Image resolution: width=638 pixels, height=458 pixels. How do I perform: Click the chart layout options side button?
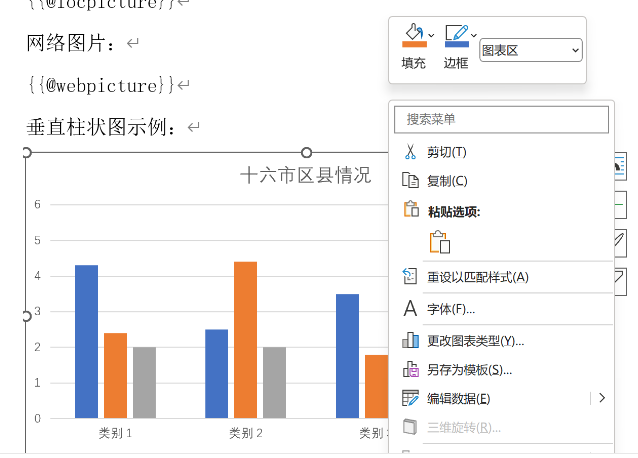pos(620,166)
